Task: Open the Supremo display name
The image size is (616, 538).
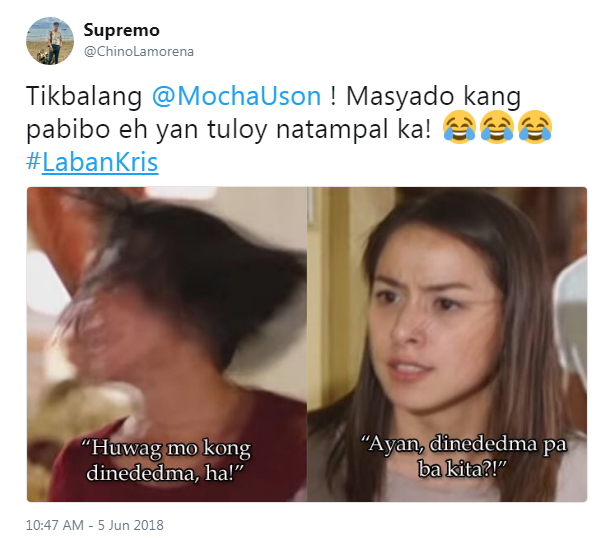Action: (x=121, y=30)
